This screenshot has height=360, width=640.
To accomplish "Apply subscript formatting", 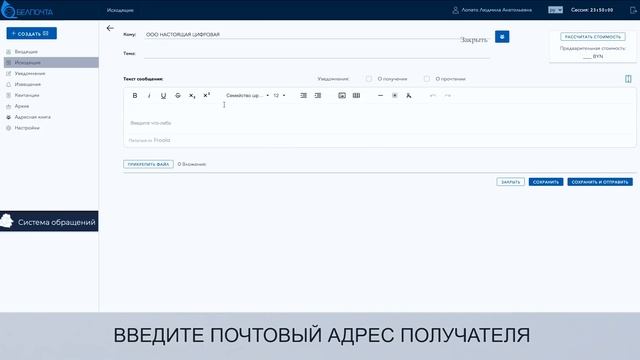I will click(x=192, y=96).
